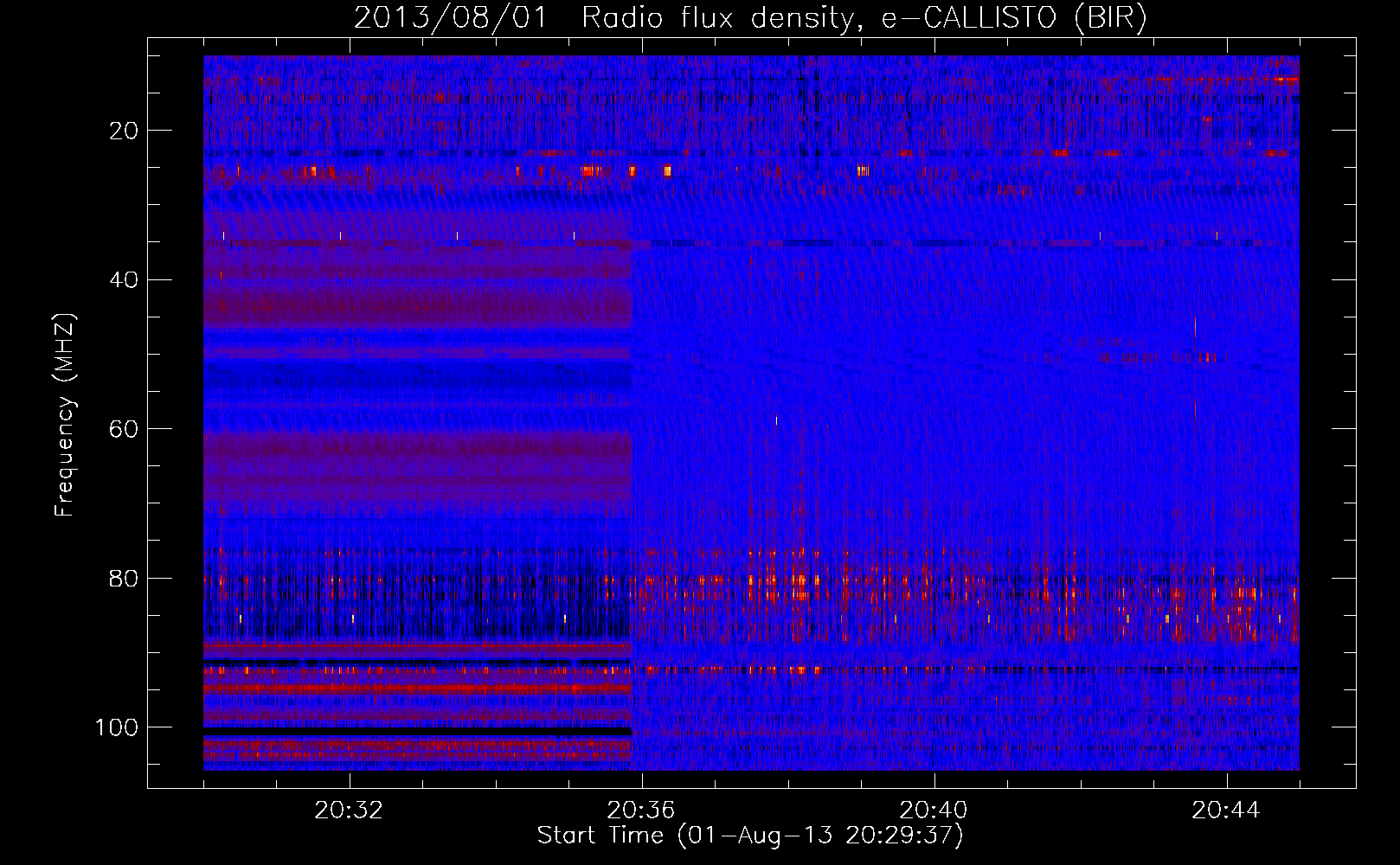The image size is (1400, 865).
Task: Click the 20:44 time tick label
Action: 1226,811
